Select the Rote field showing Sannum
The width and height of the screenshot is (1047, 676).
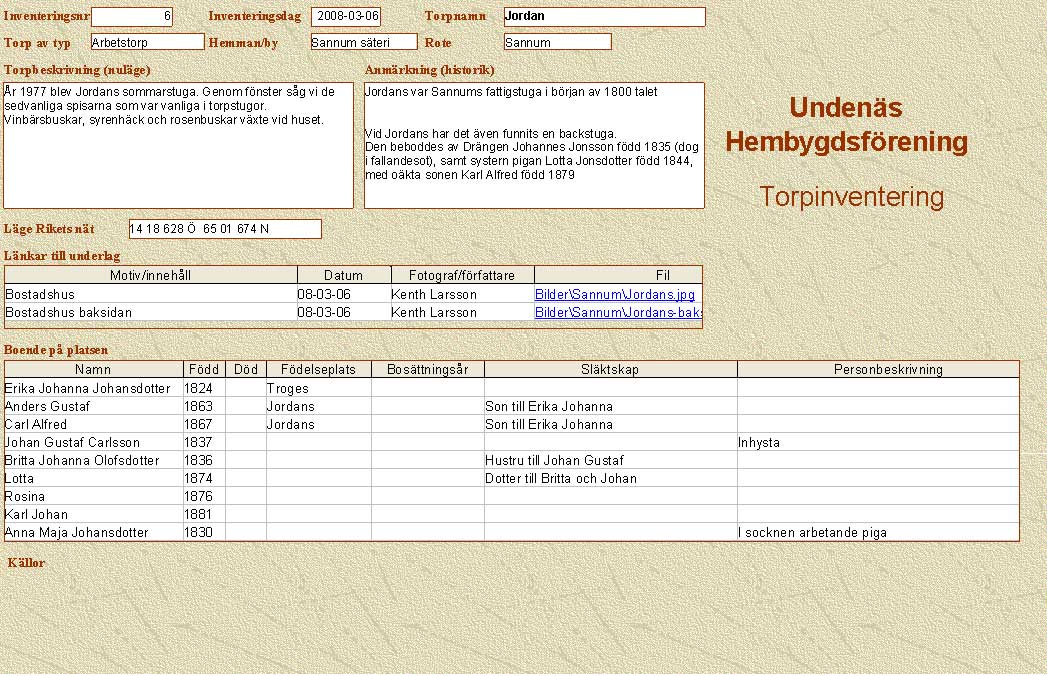point(557,42)
